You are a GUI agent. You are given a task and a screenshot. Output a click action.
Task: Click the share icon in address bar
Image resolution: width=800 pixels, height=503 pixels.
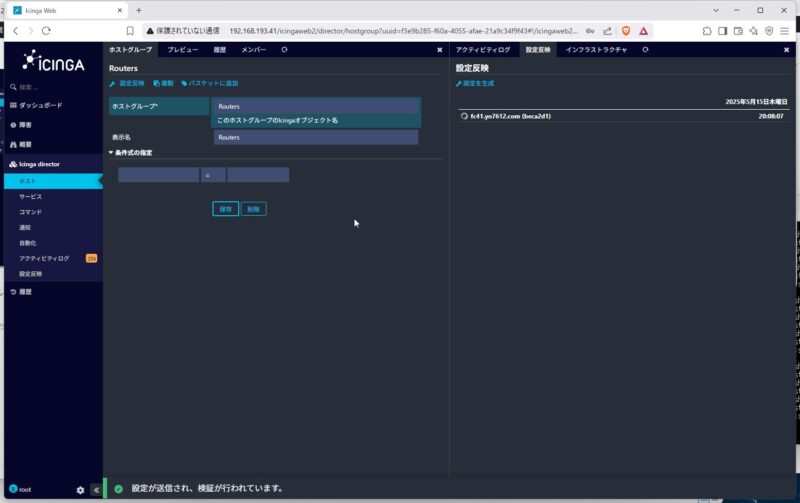pos(607,31)
